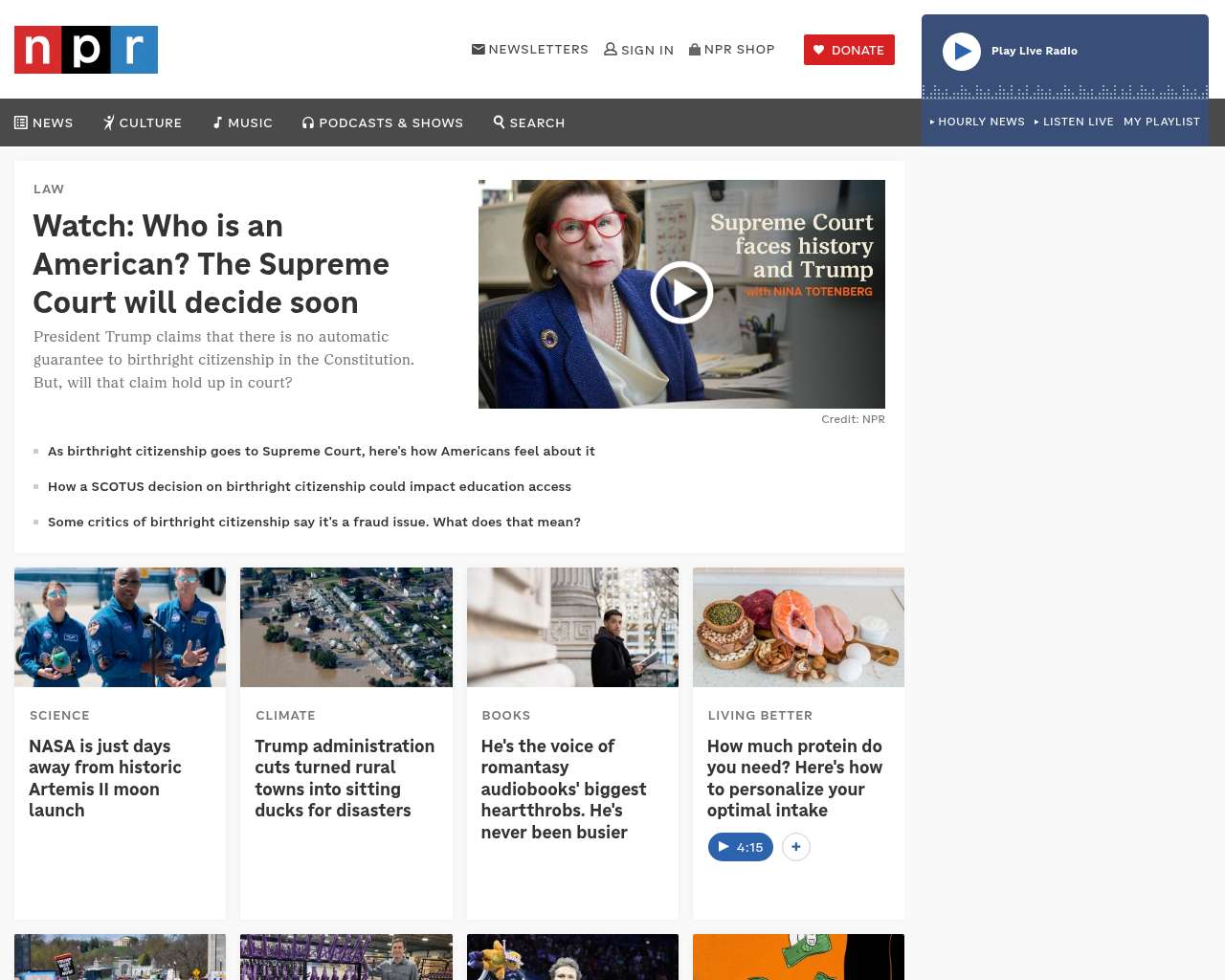This screenshot has width=1225, height=980.
Task: Read the Trump administration rural towns headline
Action: tap(345, 778)
